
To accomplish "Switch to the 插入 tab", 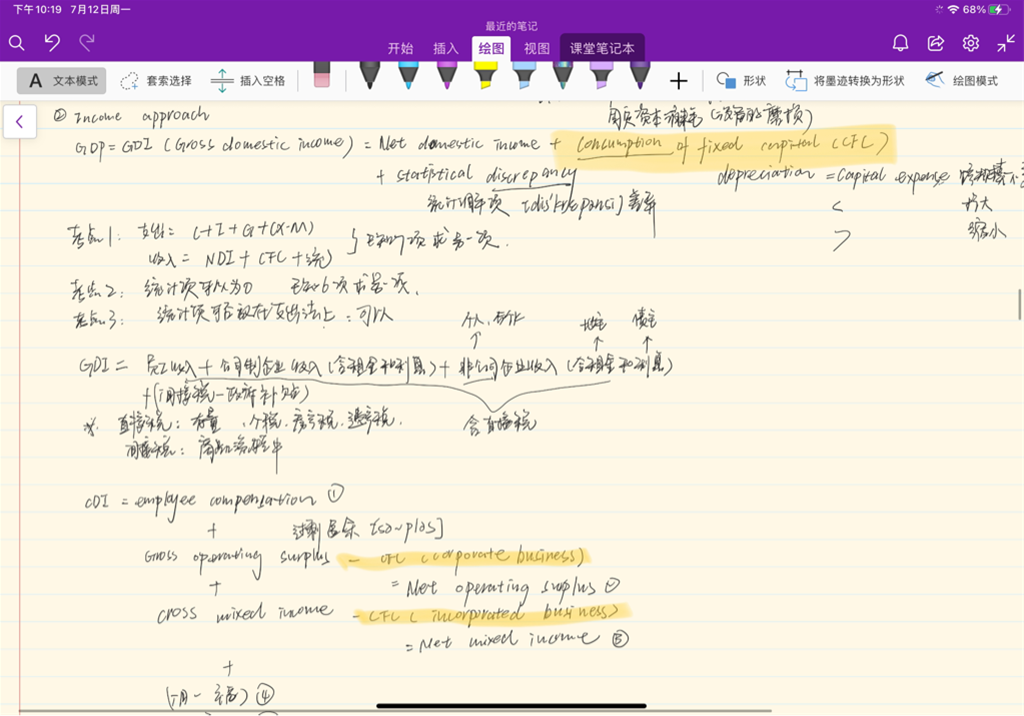I will (446, 48).
